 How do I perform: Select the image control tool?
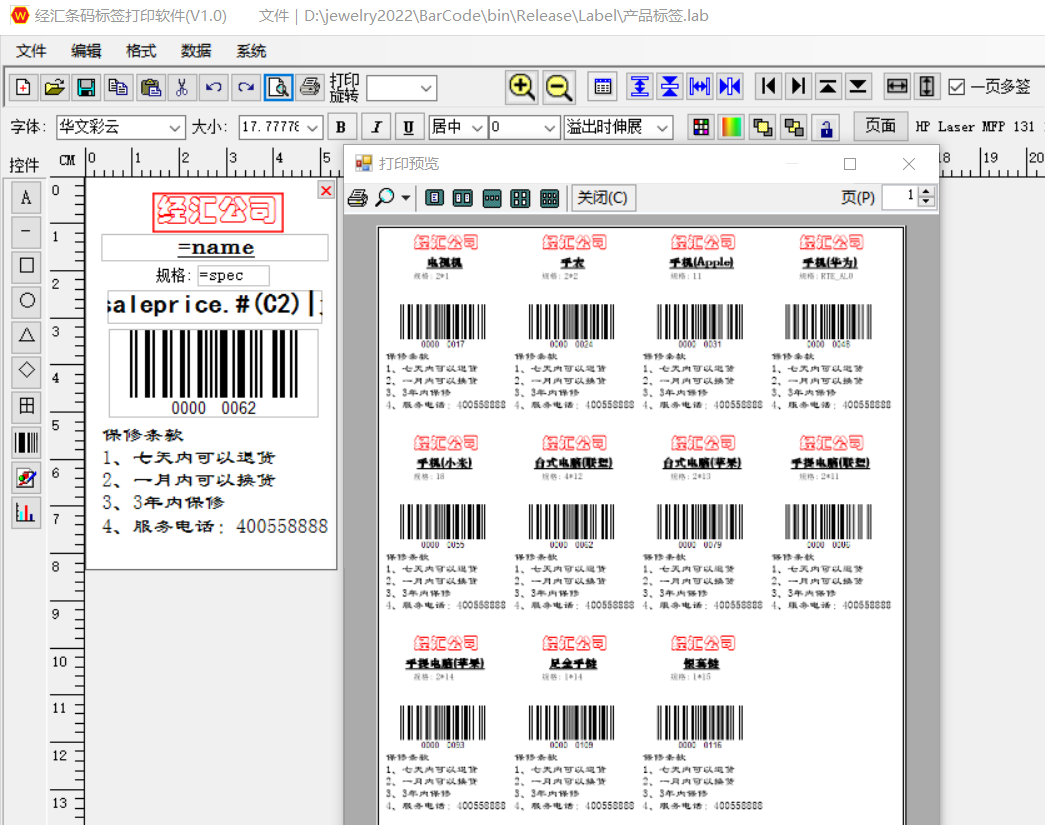pyautogui.click(x=26, y=478)
